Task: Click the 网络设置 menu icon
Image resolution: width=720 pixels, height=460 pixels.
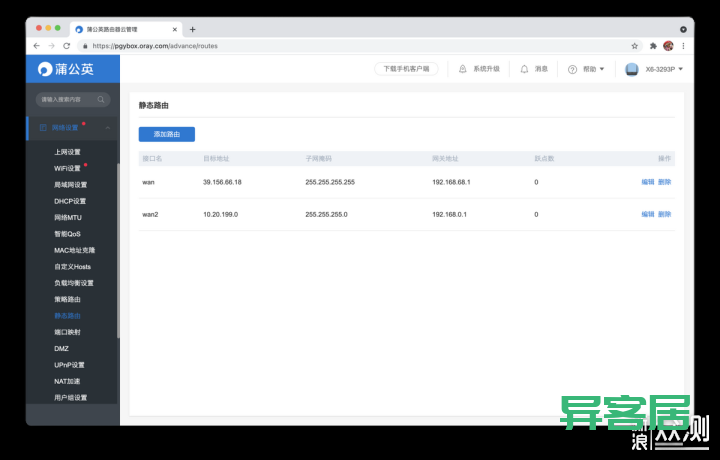Action: coord(43,128)
